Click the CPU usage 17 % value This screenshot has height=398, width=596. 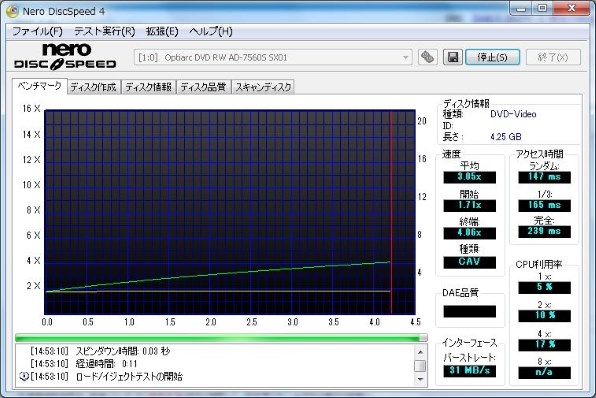tap(544, 345)
